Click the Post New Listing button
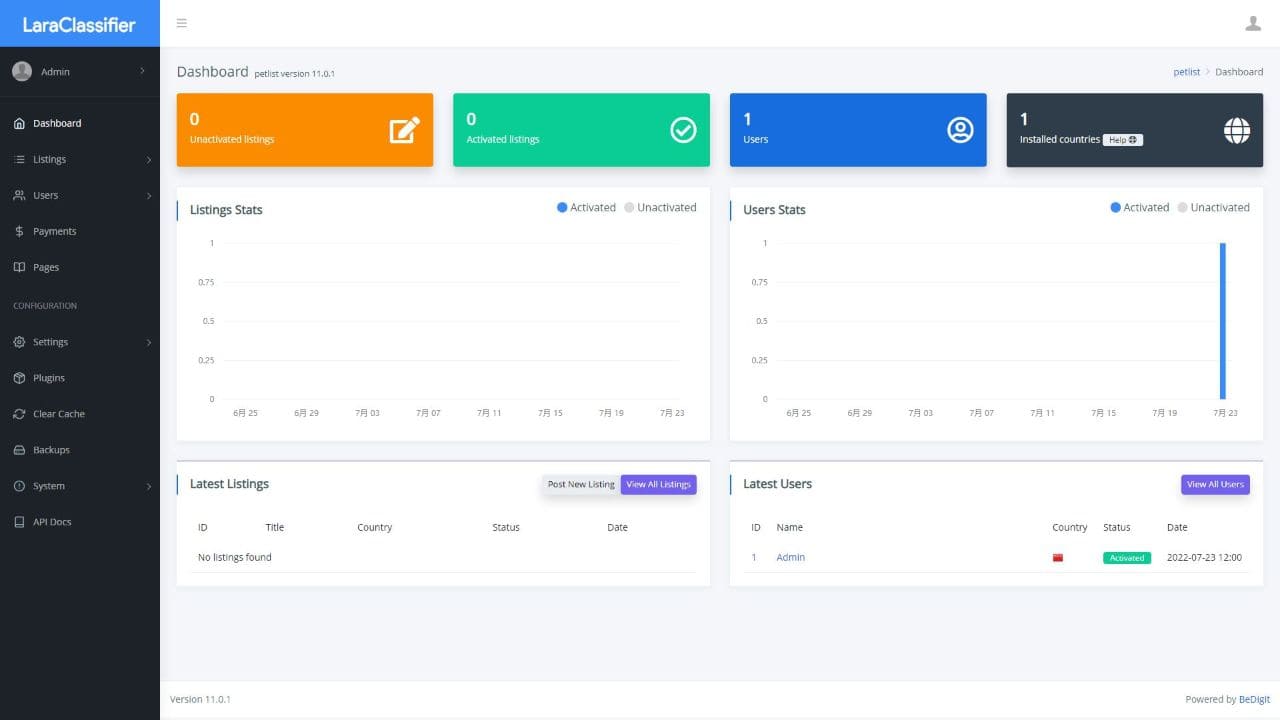Image resolution: width=1280 pixels, height=720 pixels. [581, 484]
